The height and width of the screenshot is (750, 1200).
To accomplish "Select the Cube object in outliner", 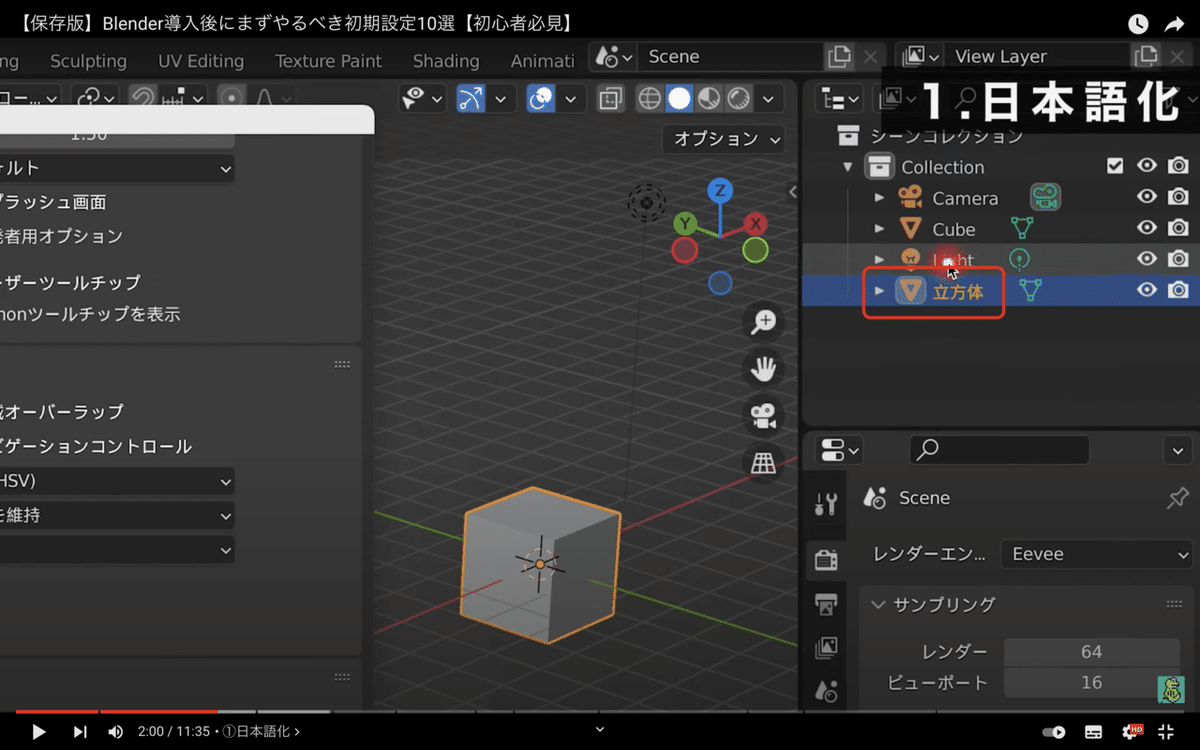I will point(954,229).
